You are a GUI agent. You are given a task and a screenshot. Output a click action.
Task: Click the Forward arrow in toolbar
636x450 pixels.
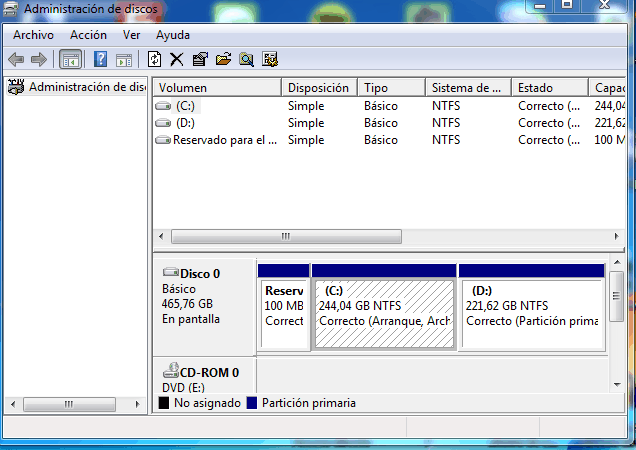pyautogui.click(x=38, y=59)
